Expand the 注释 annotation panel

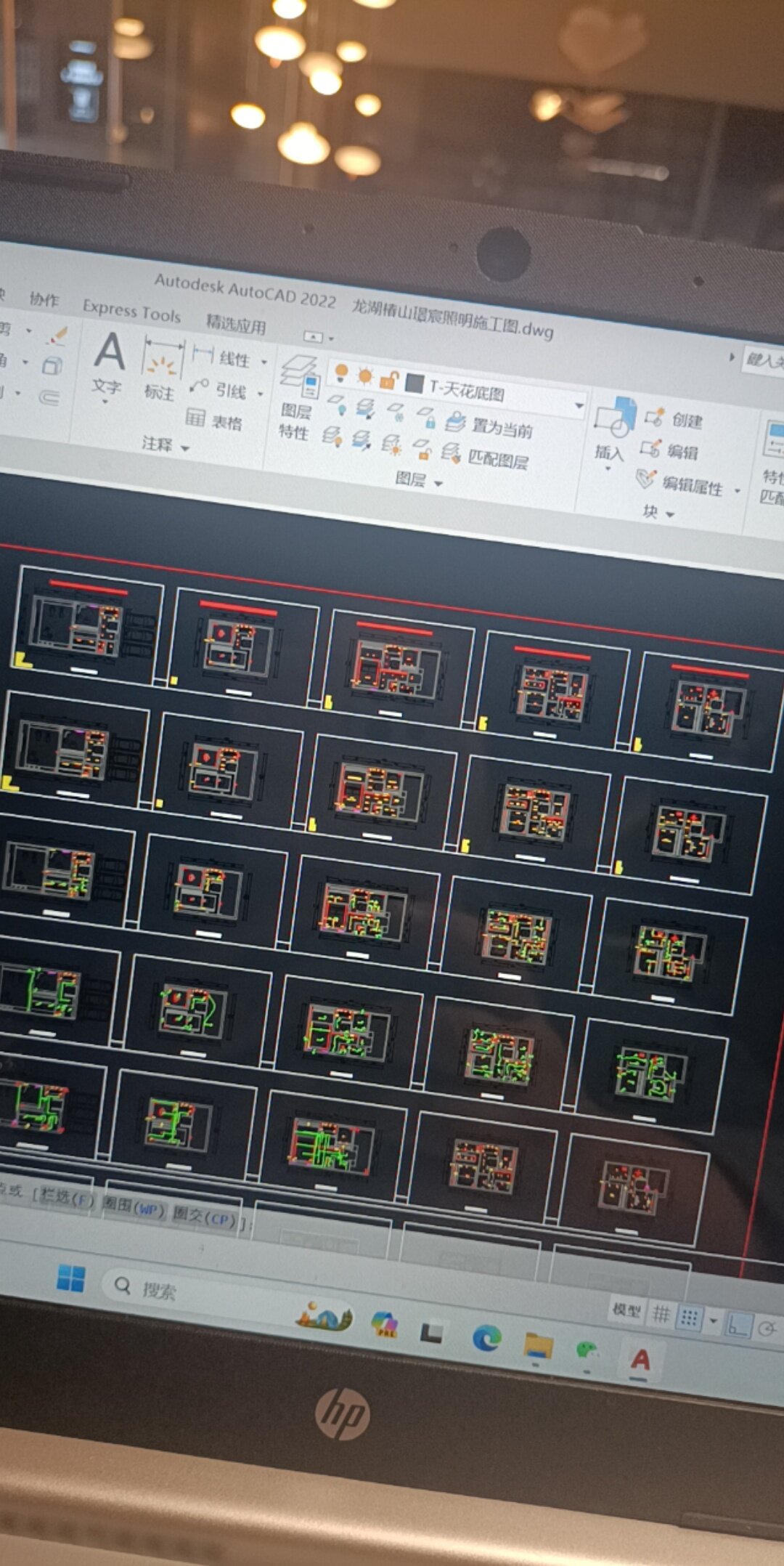[x=166, y=445]
